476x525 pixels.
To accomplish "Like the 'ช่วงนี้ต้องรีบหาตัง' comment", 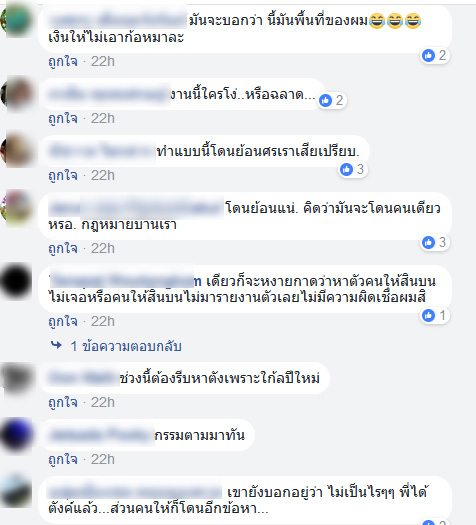I will [x=63, y=402].
